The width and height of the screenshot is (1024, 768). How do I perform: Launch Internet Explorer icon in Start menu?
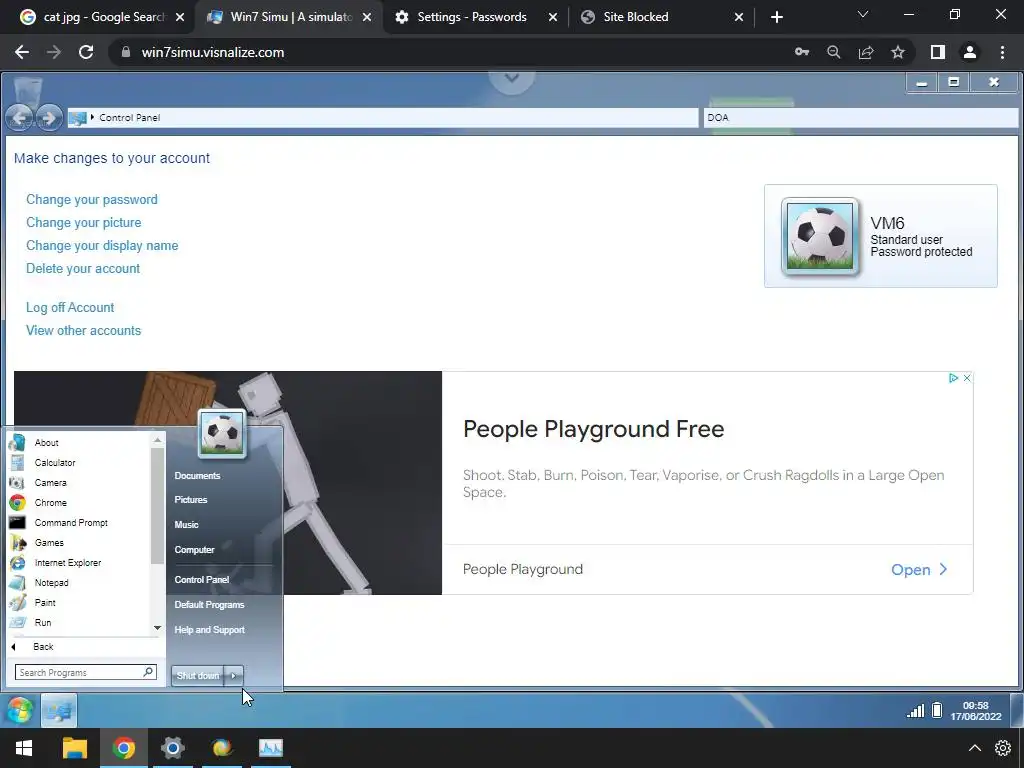pos(17,562)
